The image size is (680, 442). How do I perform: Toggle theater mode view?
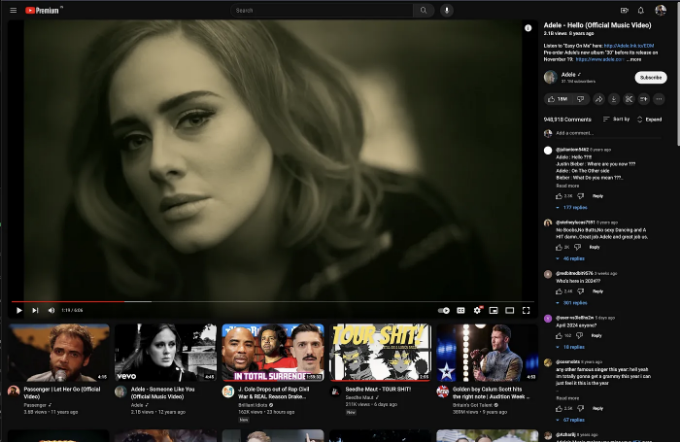click(510, 311)
